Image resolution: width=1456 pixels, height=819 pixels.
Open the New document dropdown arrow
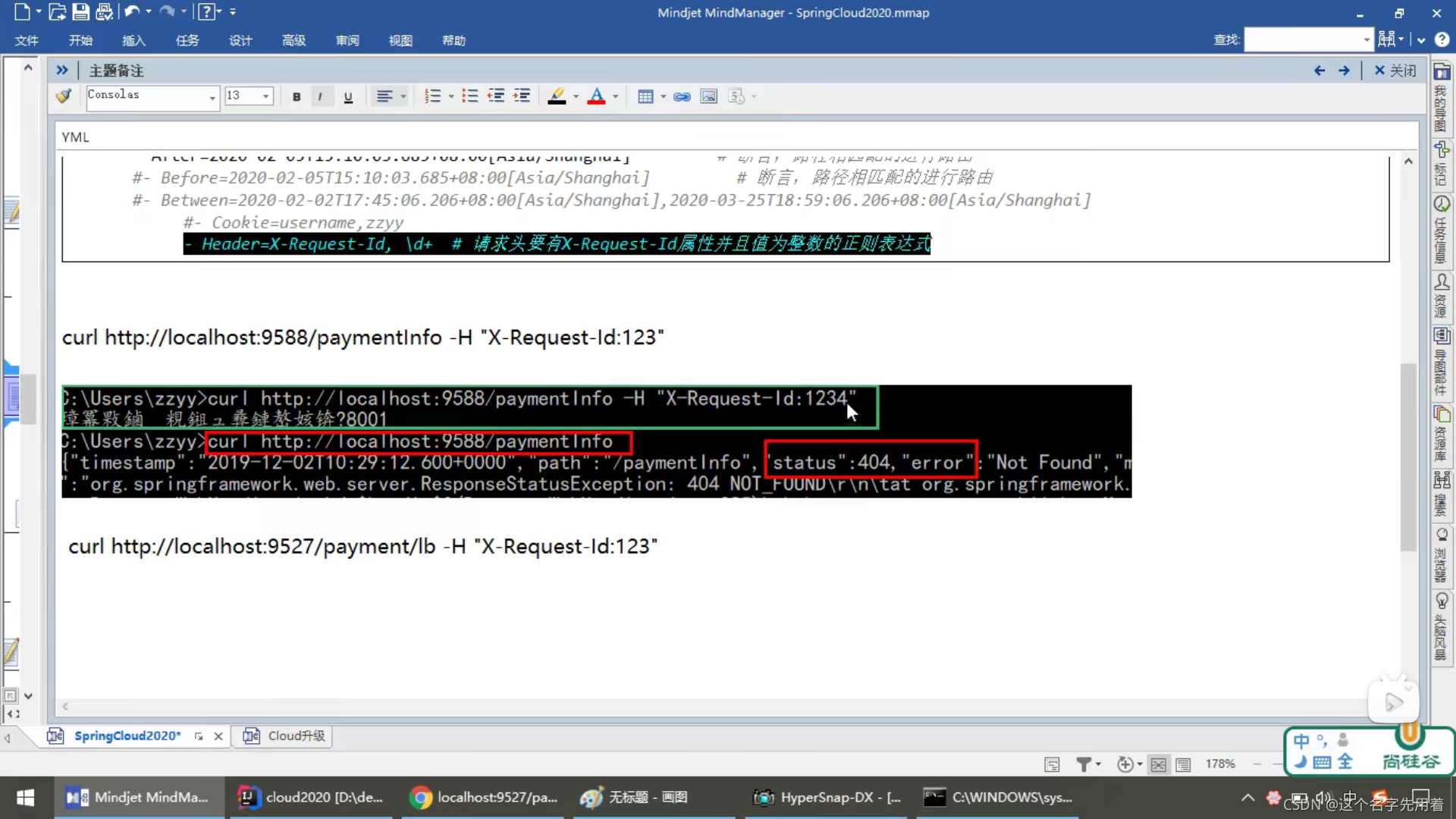pos(38,12)
